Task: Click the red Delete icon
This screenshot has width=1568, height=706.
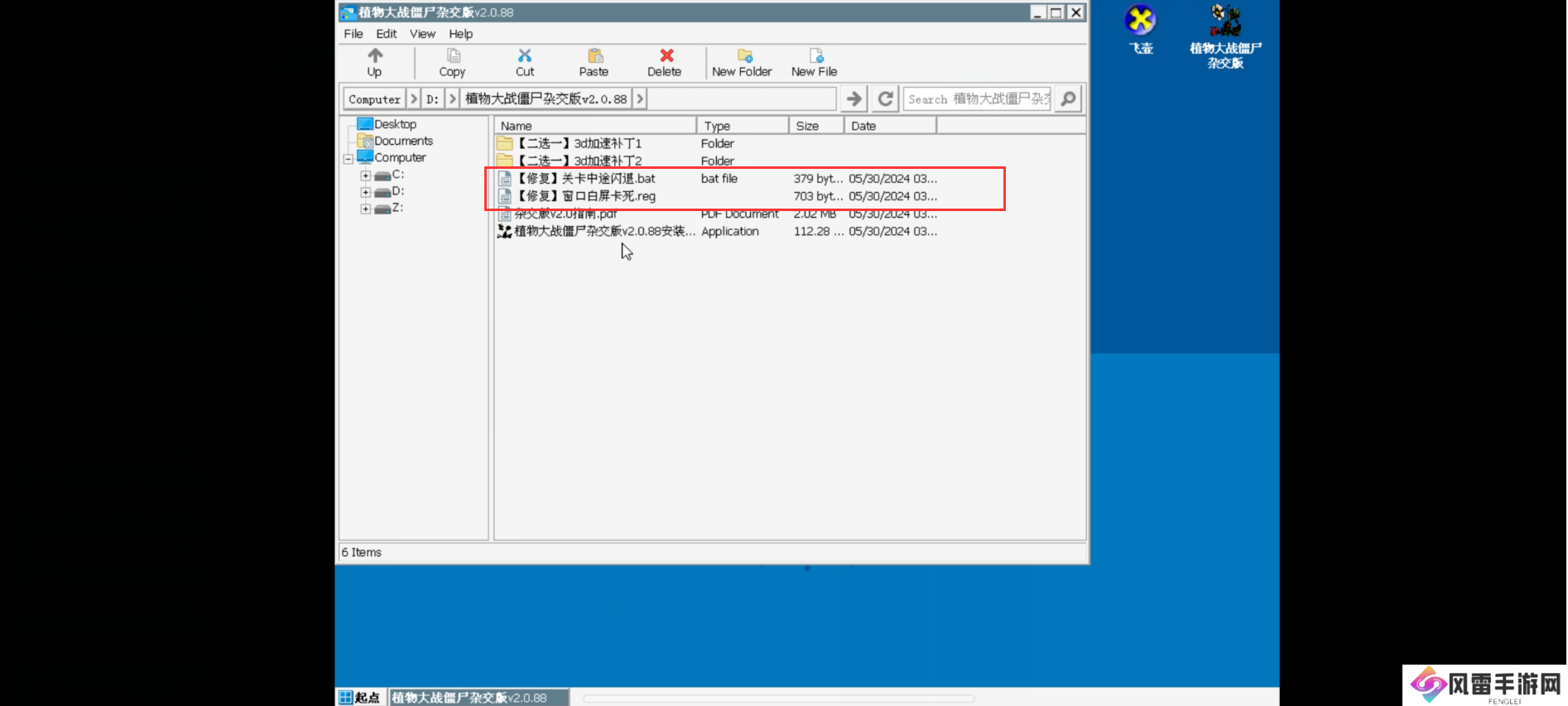Action: [666, 56]
